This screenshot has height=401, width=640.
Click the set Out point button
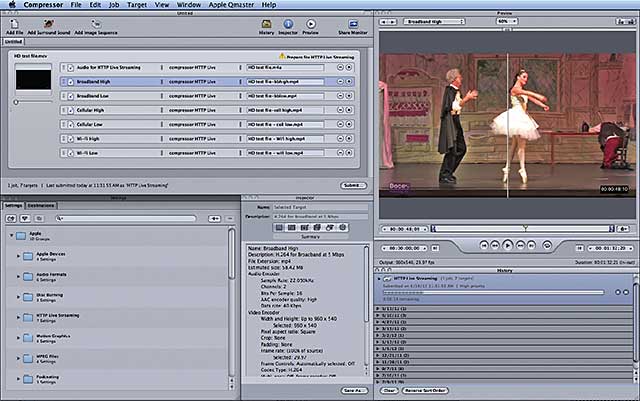[x=580, y=248]
